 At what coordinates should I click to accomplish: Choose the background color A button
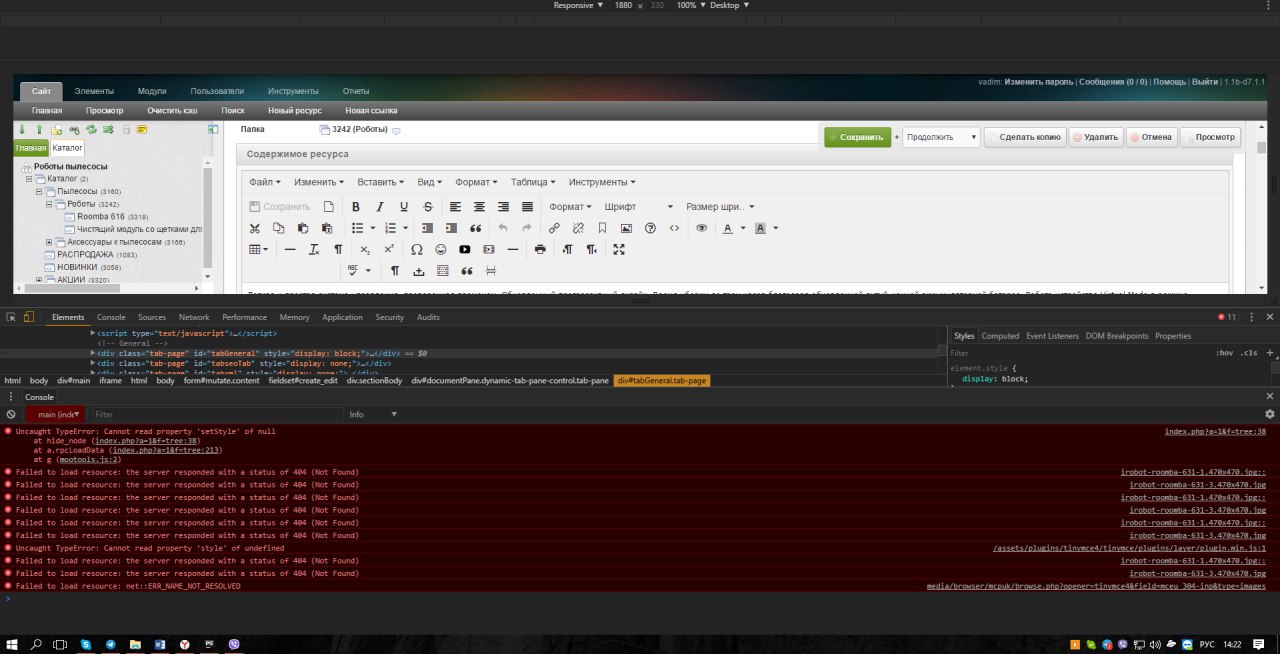coord(760,228)
